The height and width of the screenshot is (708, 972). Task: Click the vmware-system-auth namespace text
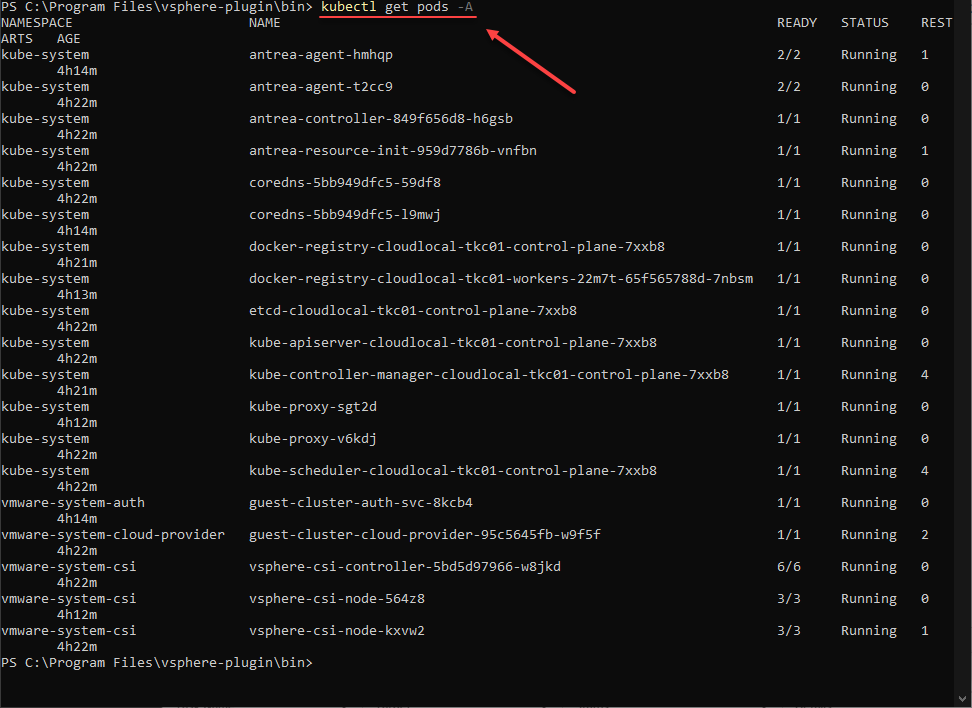(73, 503)
